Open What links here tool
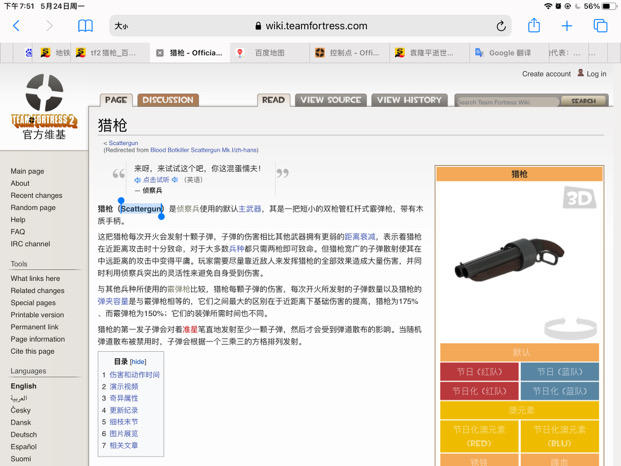Screen dimensions: 621x466 pyautogui.click(x=35, y=278)
